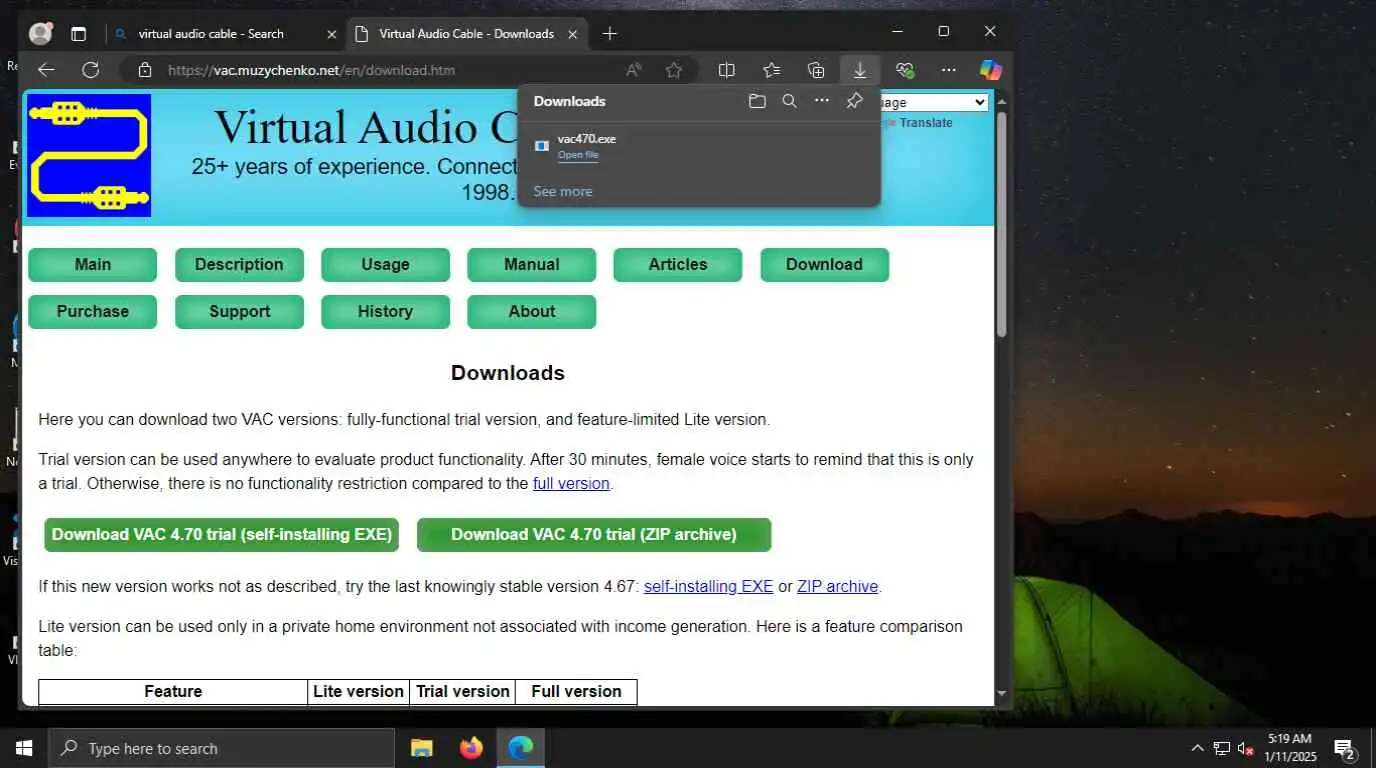Click the Lite version table header
Screen dimensions: 1376x768
coord(358,692)
